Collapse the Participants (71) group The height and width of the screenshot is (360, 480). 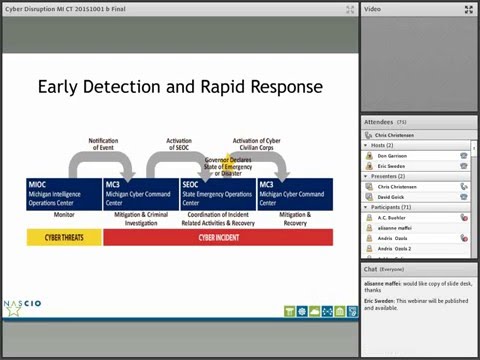coord(366,207)
